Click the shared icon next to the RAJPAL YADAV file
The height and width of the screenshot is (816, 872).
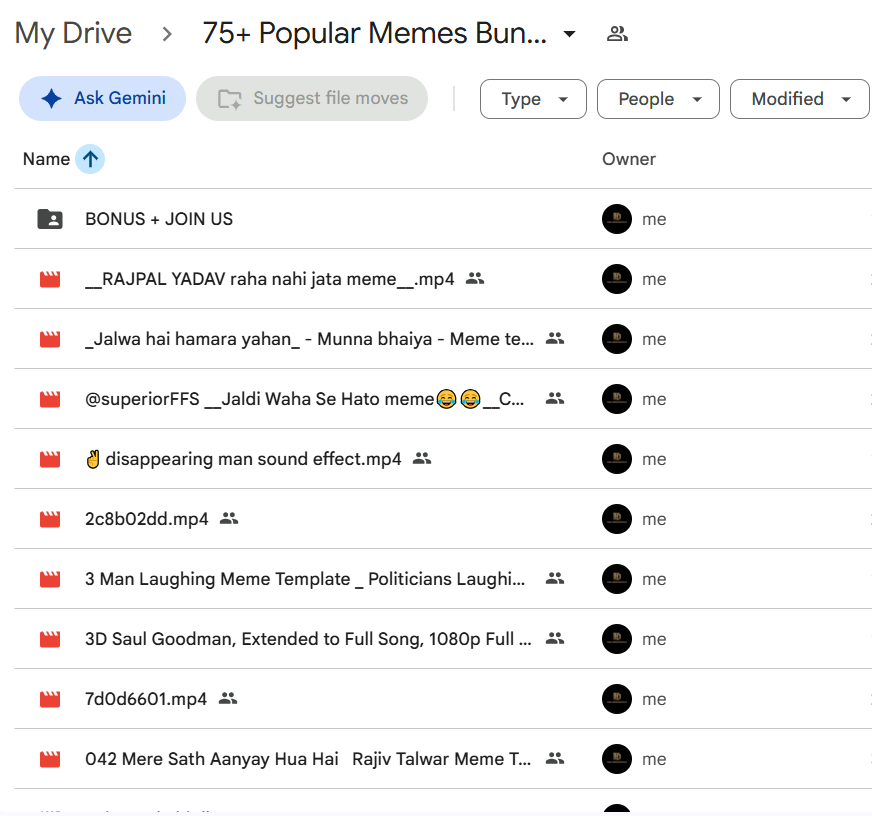pyautogui.click(x=475, y=278)
